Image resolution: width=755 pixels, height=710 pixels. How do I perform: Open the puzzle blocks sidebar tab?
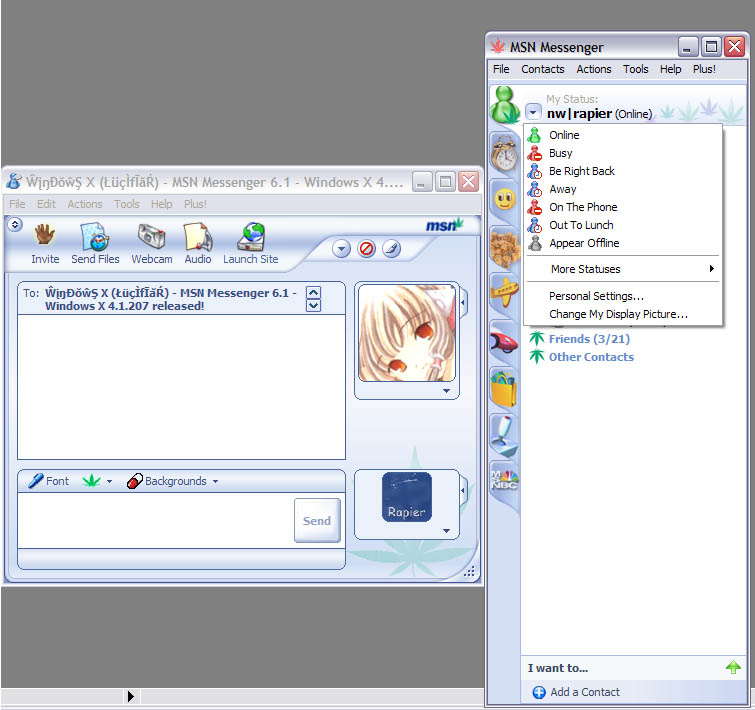tap(504, 248)
